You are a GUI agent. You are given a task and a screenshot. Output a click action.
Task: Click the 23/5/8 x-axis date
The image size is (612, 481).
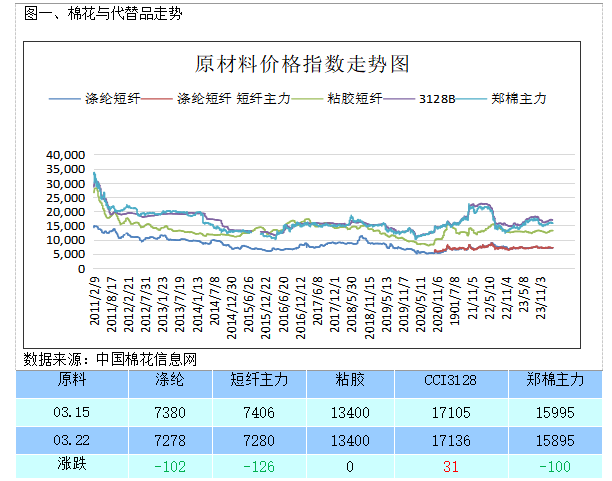[x=524, y=295]
